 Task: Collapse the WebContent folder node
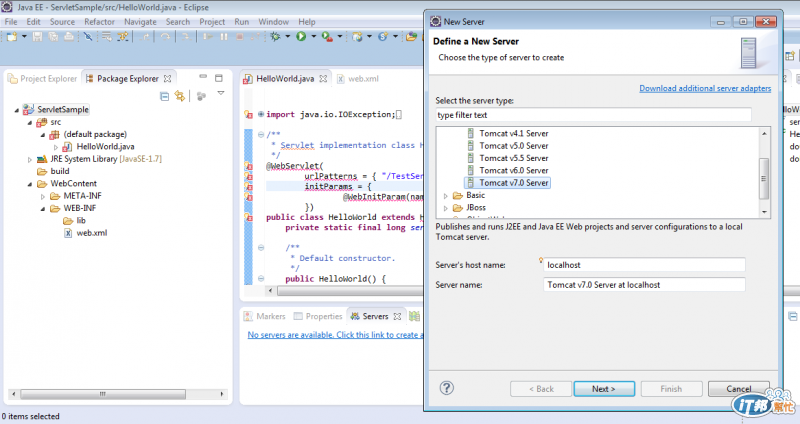(x=30, y=184)
